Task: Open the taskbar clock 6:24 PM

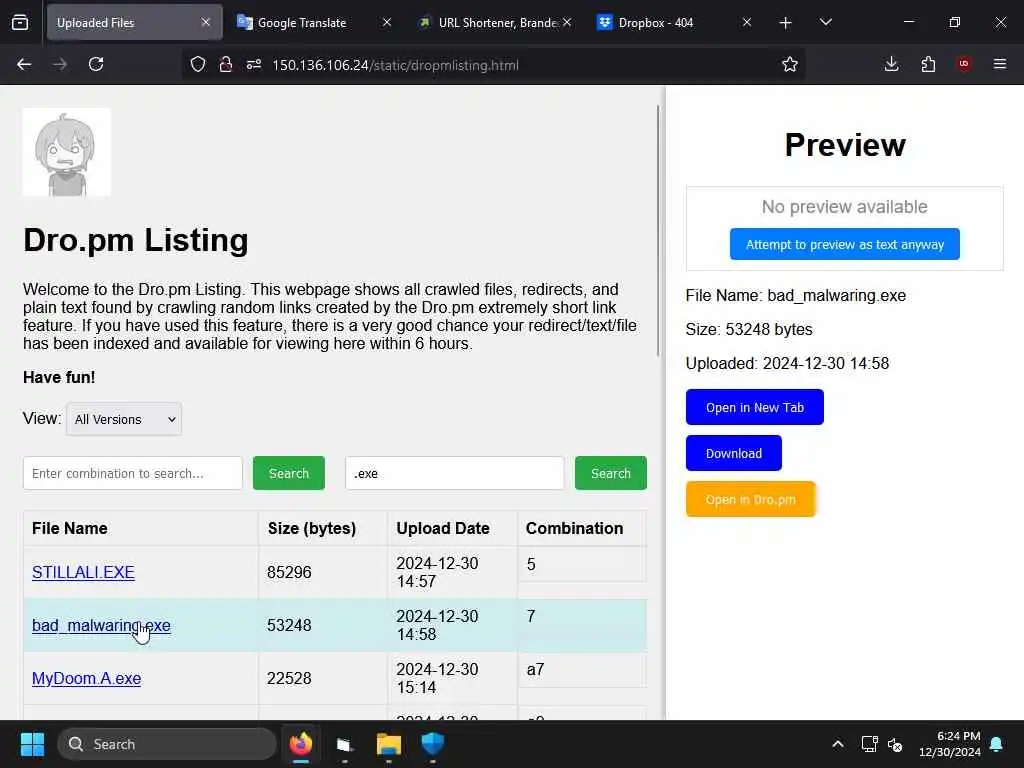Action: [950, 744]
